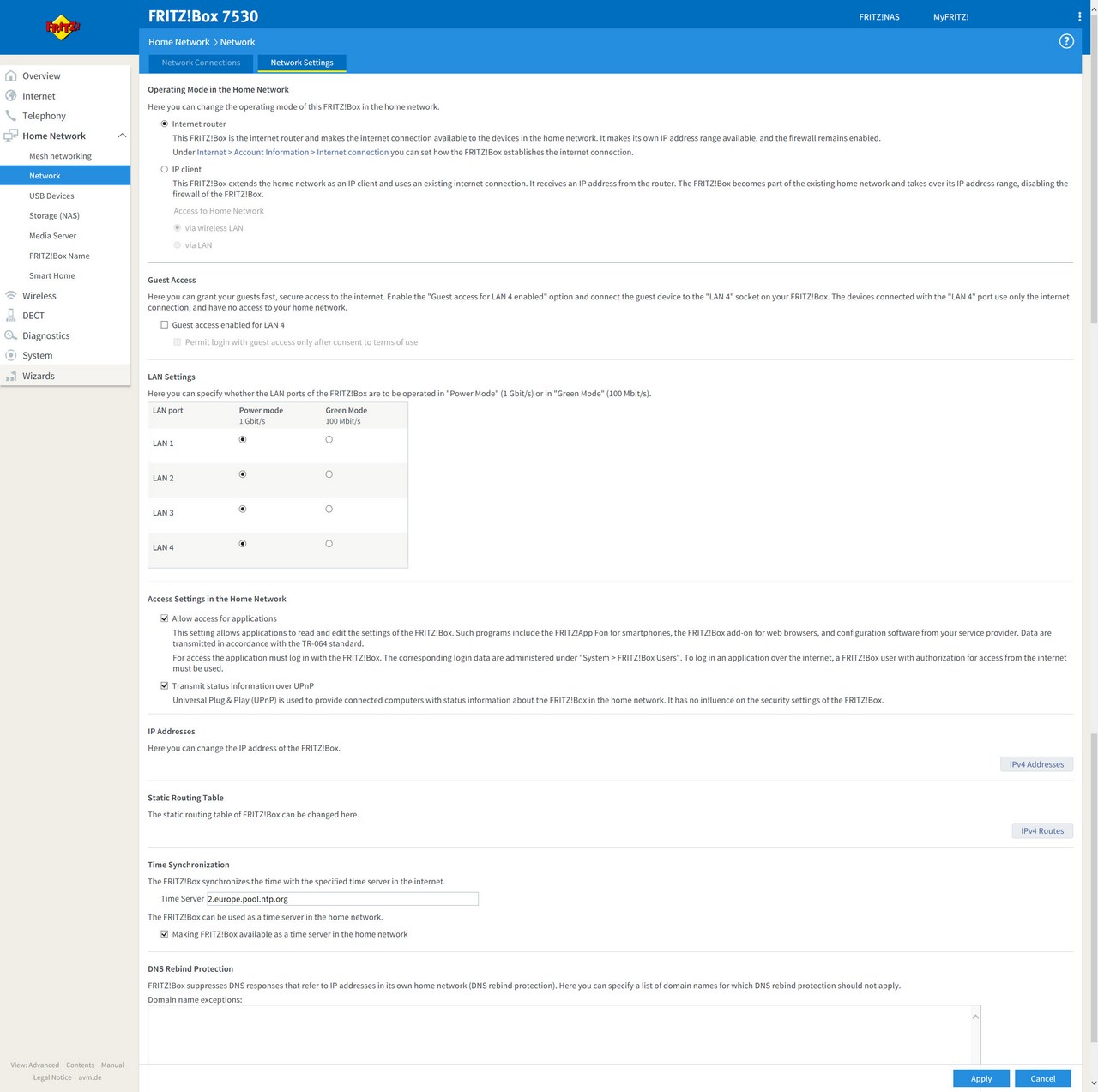Click the System gear icon
This screenshot has height=1092, width=1098.
(x=11, y=355)
